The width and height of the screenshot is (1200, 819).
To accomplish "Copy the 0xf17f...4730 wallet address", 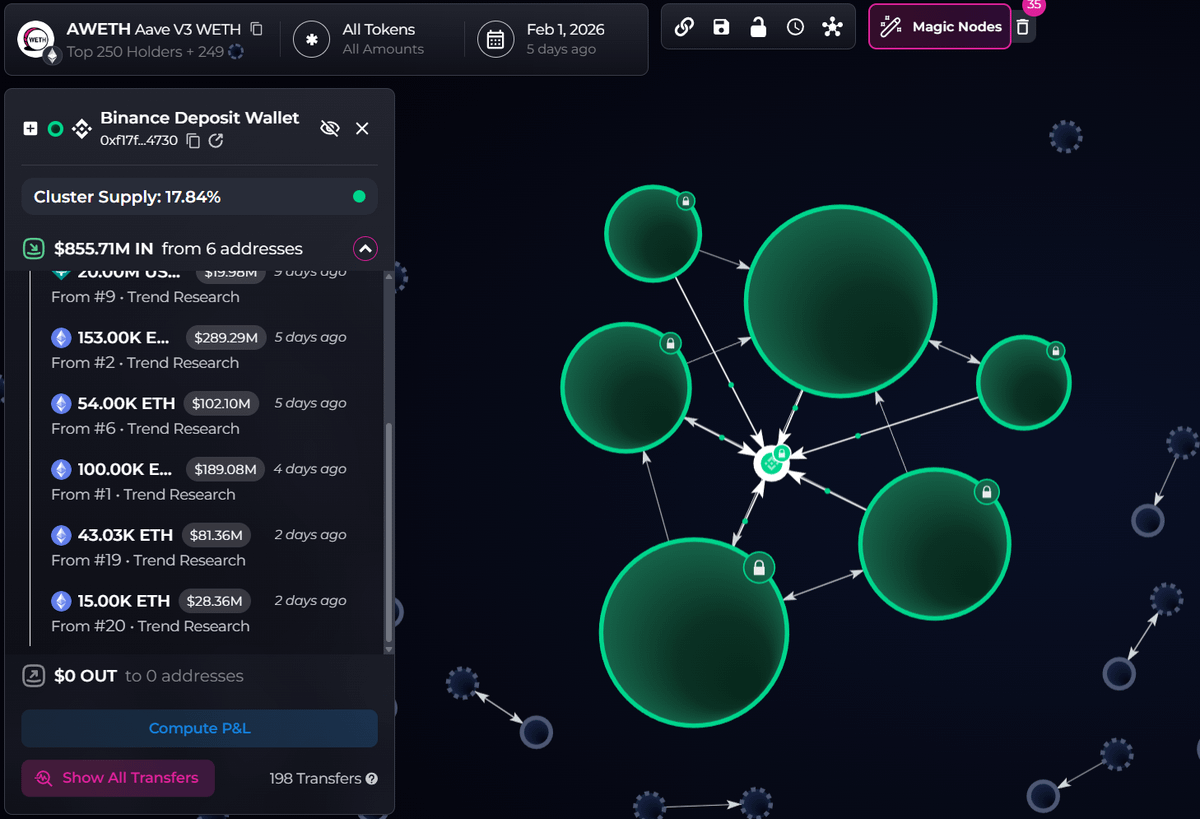I will pos(194,141).
